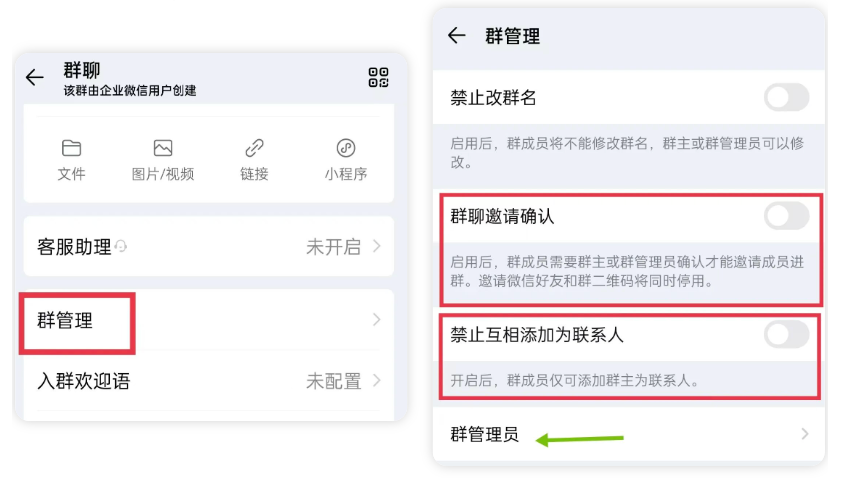This screenshot has width=844, height=478.
Task: Open the group QR code icon
Action: click(378, 78)
